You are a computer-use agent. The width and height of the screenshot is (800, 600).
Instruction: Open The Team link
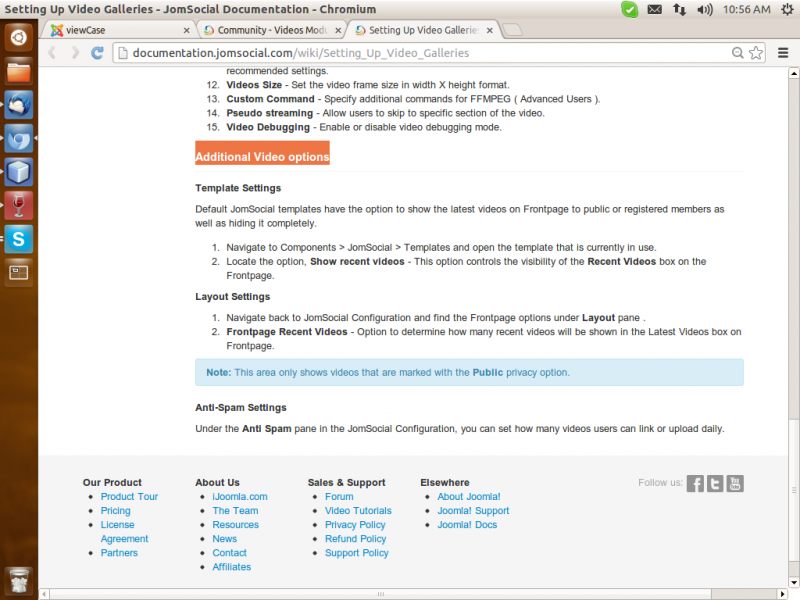tap(235, 511)
